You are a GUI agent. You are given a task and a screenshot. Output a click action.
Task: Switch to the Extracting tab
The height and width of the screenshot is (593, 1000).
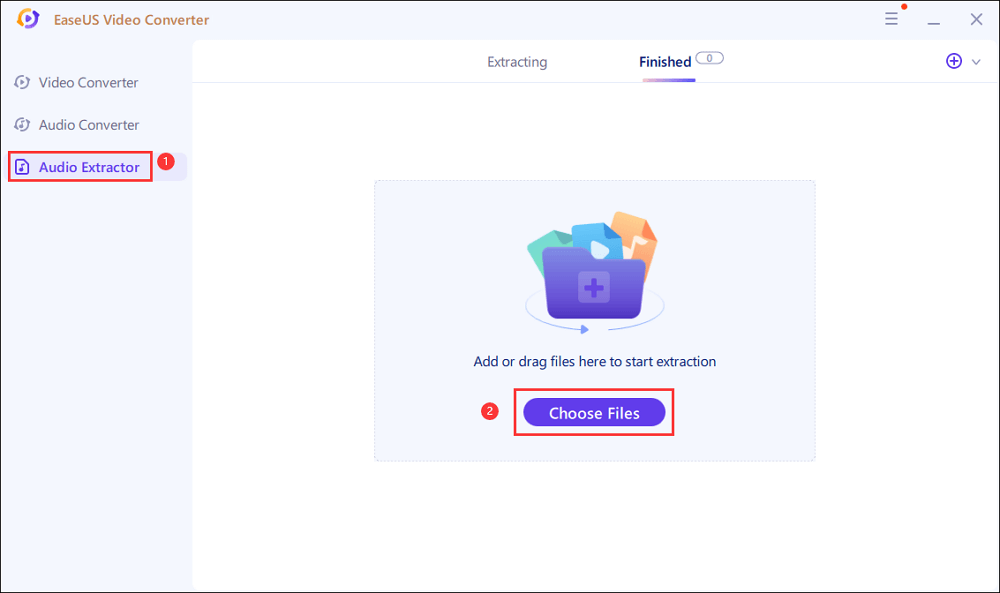pyautogui.click(x=517, y=62)
